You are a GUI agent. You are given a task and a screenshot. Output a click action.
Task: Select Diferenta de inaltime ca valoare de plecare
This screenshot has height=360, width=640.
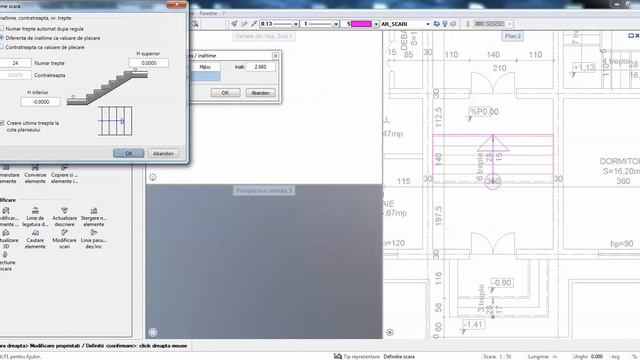click(x=2, y=38)
